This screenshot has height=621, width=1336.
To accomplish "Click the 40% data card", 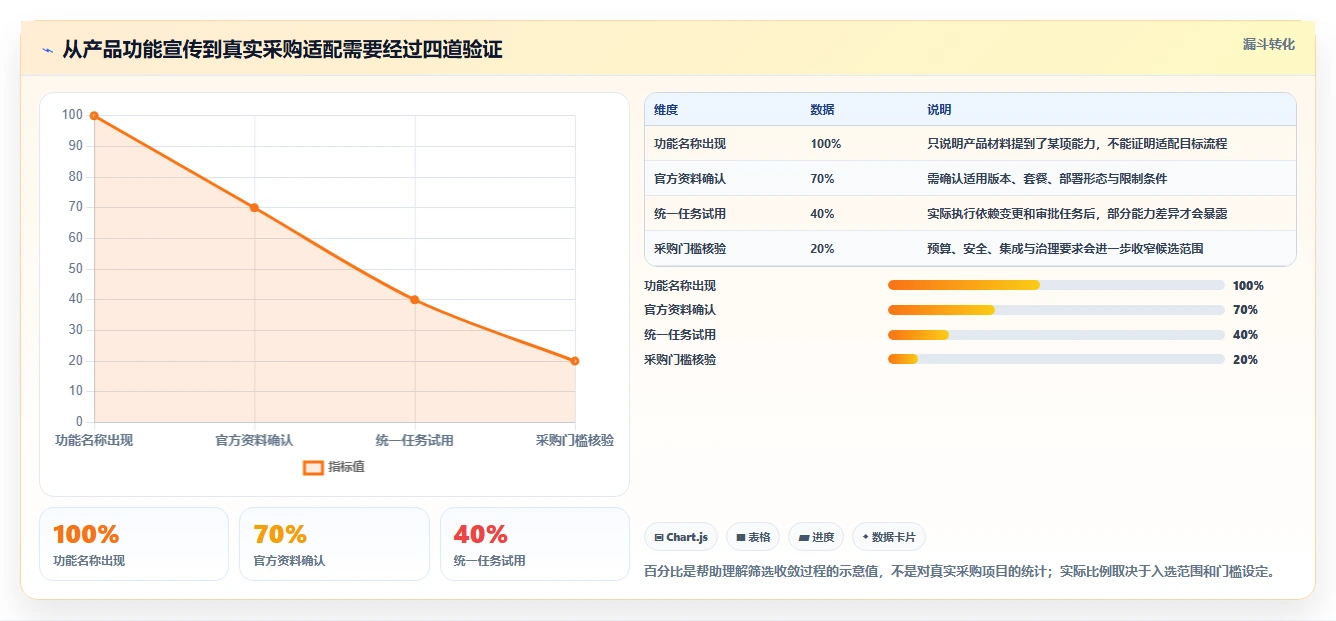I will click(535, 544).
